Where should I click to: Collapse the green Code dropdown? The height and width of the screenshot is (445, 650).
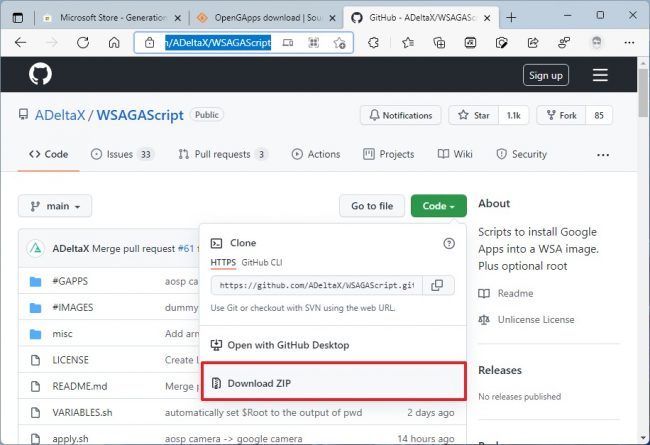439,206
